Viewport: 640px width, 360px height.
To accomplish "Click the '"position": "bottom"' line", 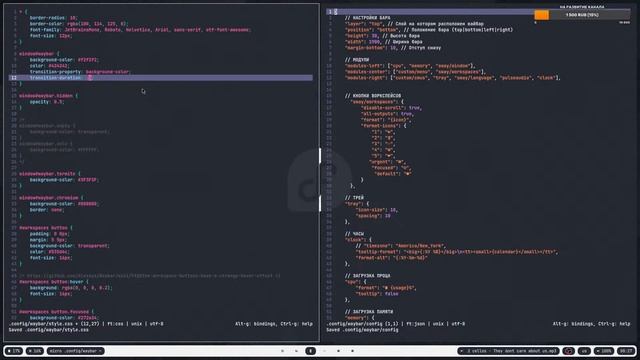I will (x=429, y=30).
